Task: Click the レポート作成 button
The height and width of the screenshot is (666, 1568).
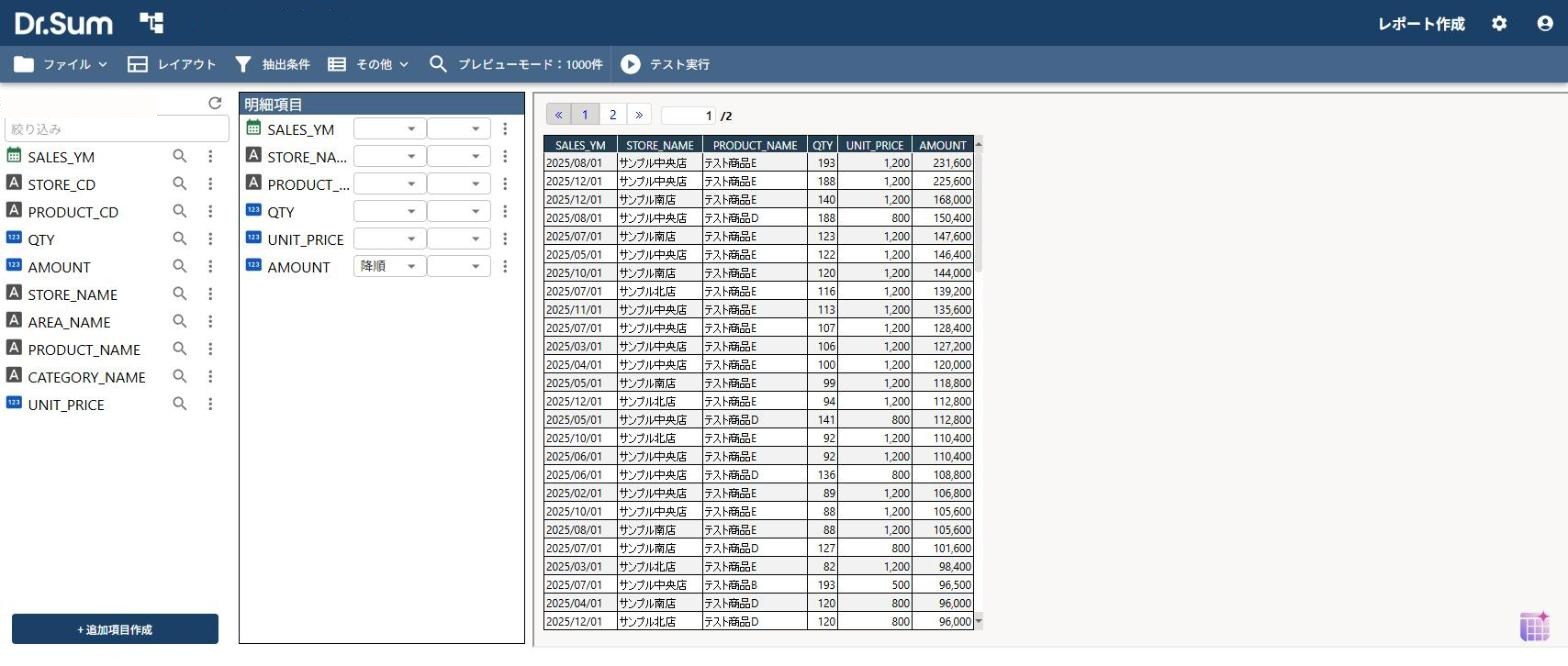Action: [x=1421, y=24]
